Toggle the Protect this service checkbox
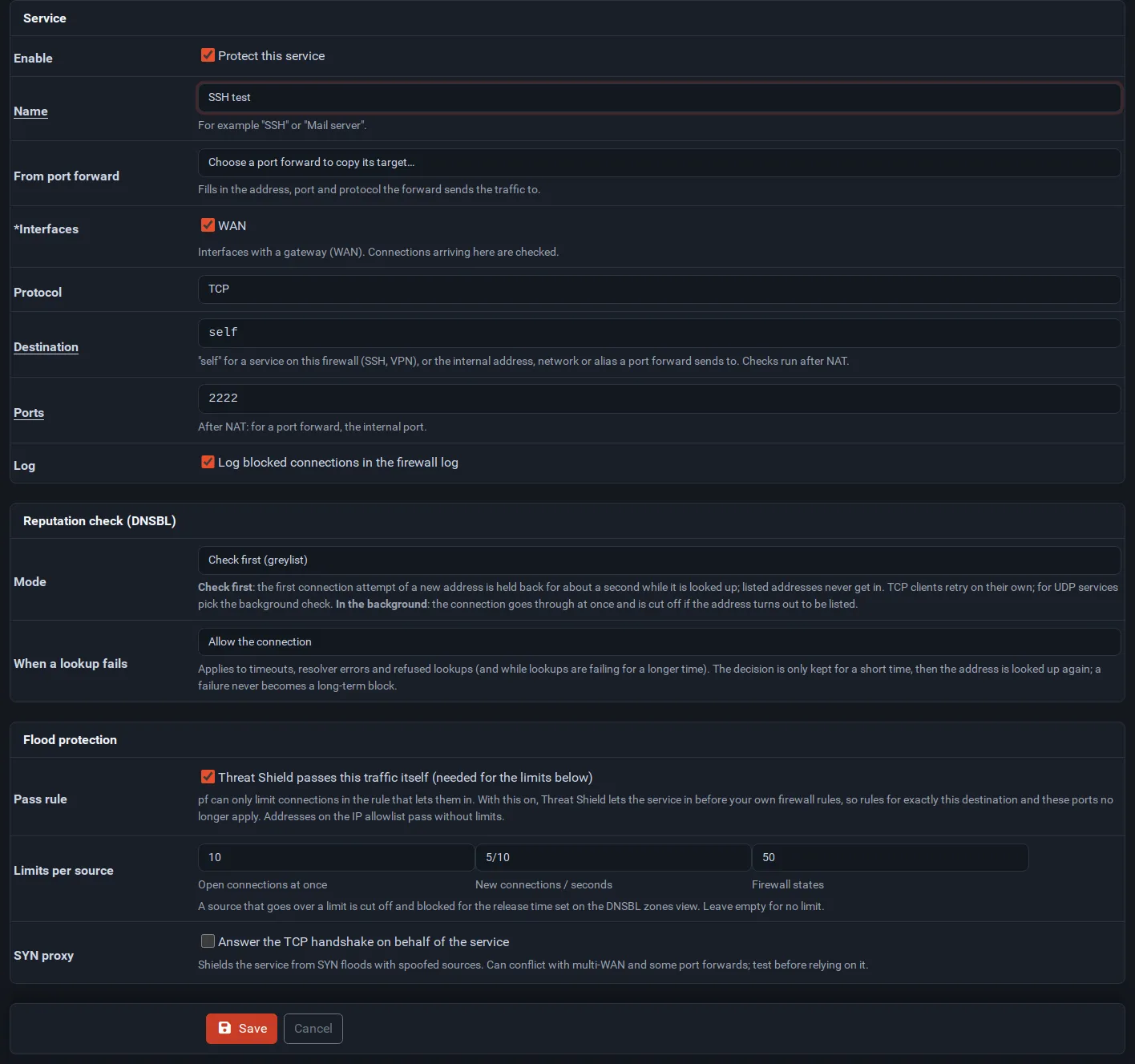This screenshot has height=1064, width=1135. tap(208, 55)
